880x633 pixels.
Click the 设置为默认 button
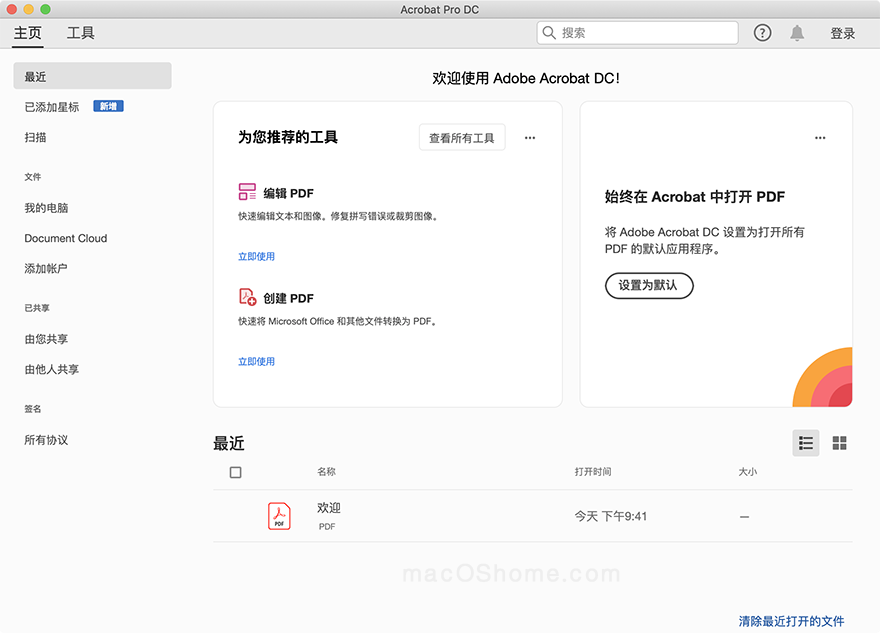(649, 286)
